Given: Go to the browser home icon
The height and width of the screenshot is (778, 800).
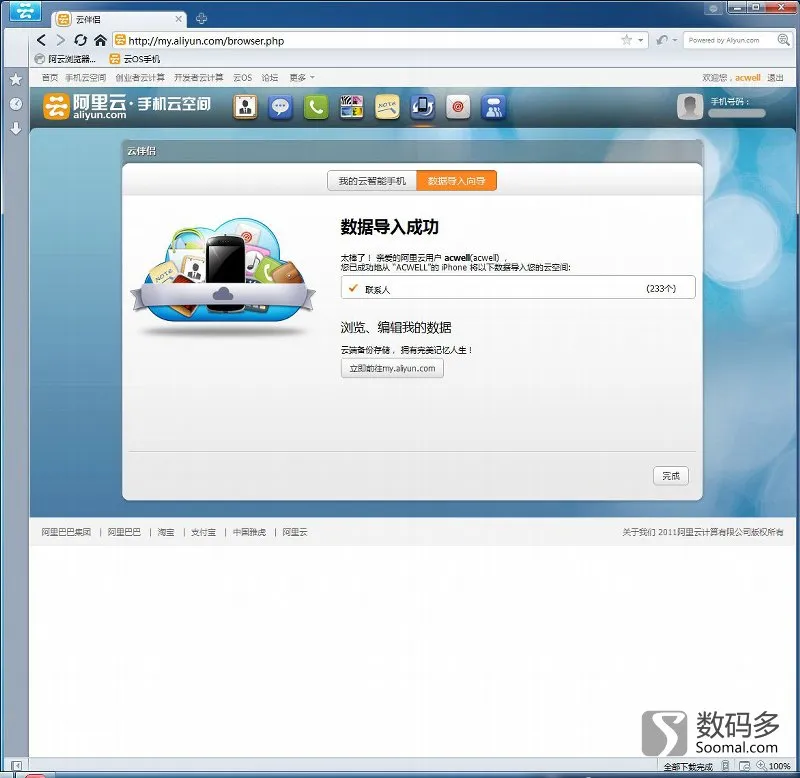Looking at the screenshot, I should 101,40.
